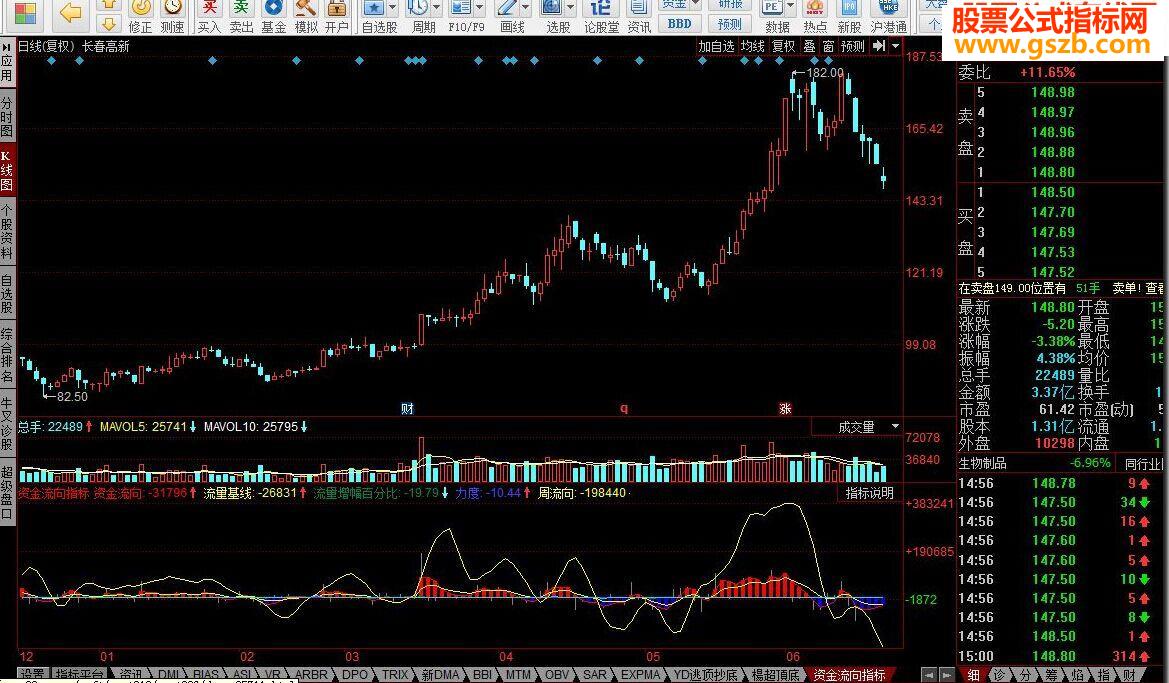Open the 开户 account opening lock icon
The height and width of the screenshot is (683, 1169).
(337, 7)
